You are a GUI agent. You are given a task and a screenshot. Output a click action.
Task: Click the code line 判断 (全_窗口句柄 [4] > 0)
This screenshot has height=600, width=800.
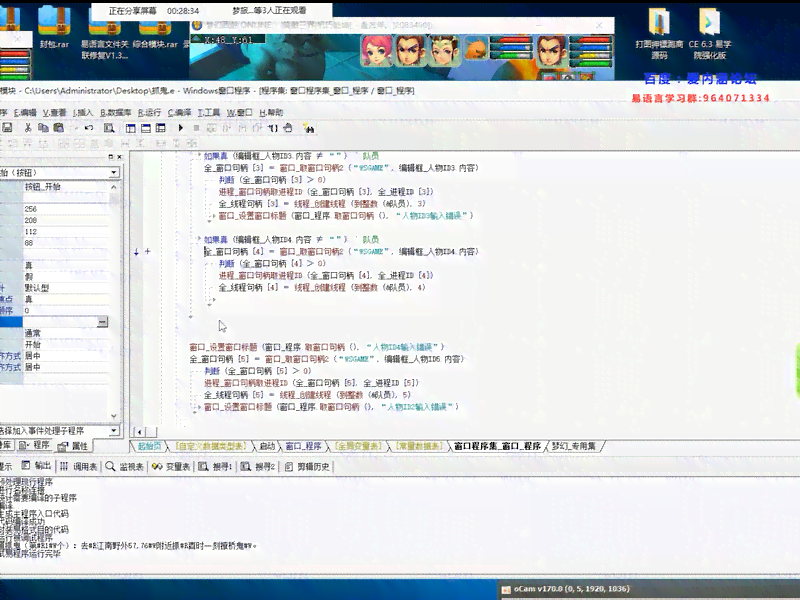point(272,263)
